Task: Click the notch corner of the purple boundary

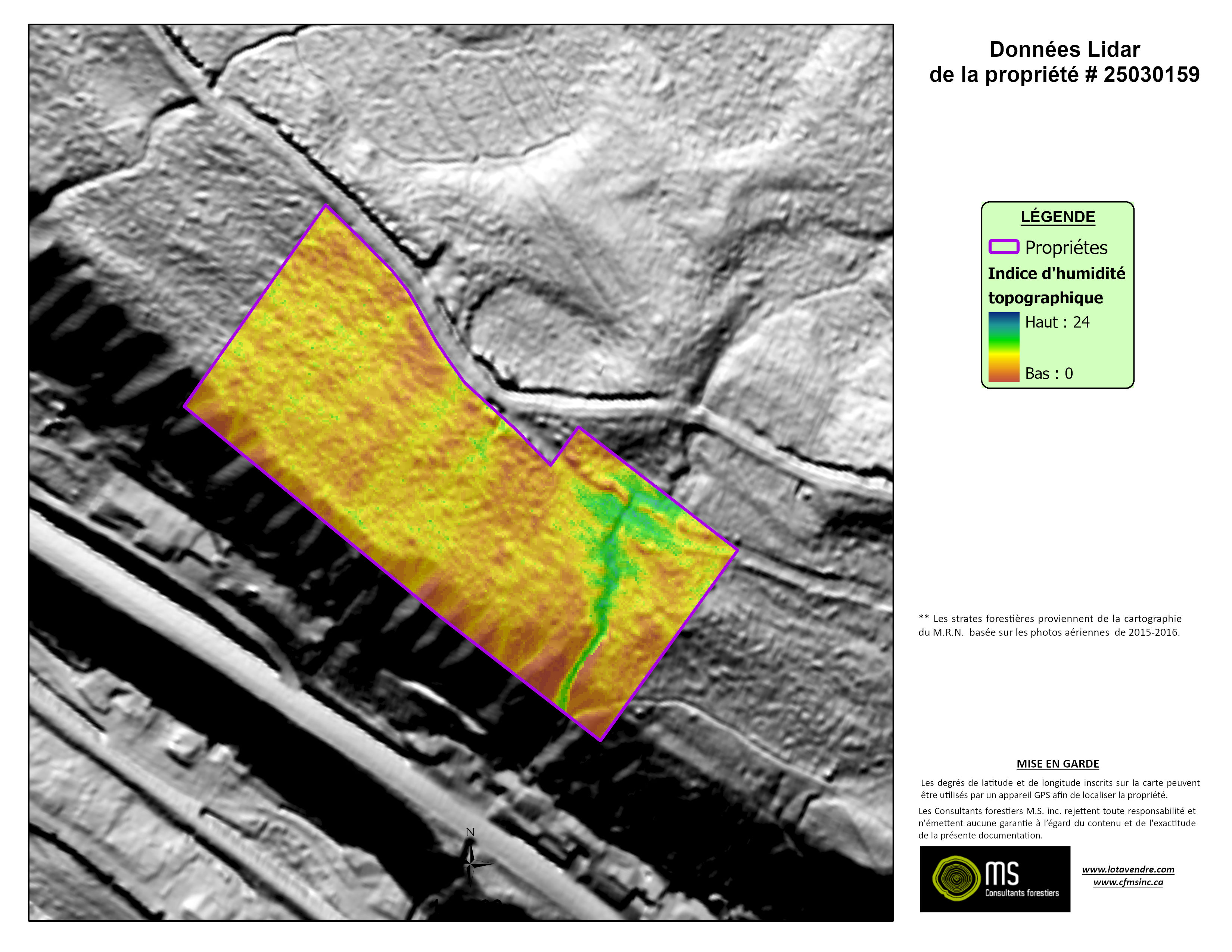Action: click(x=551, y=465)
